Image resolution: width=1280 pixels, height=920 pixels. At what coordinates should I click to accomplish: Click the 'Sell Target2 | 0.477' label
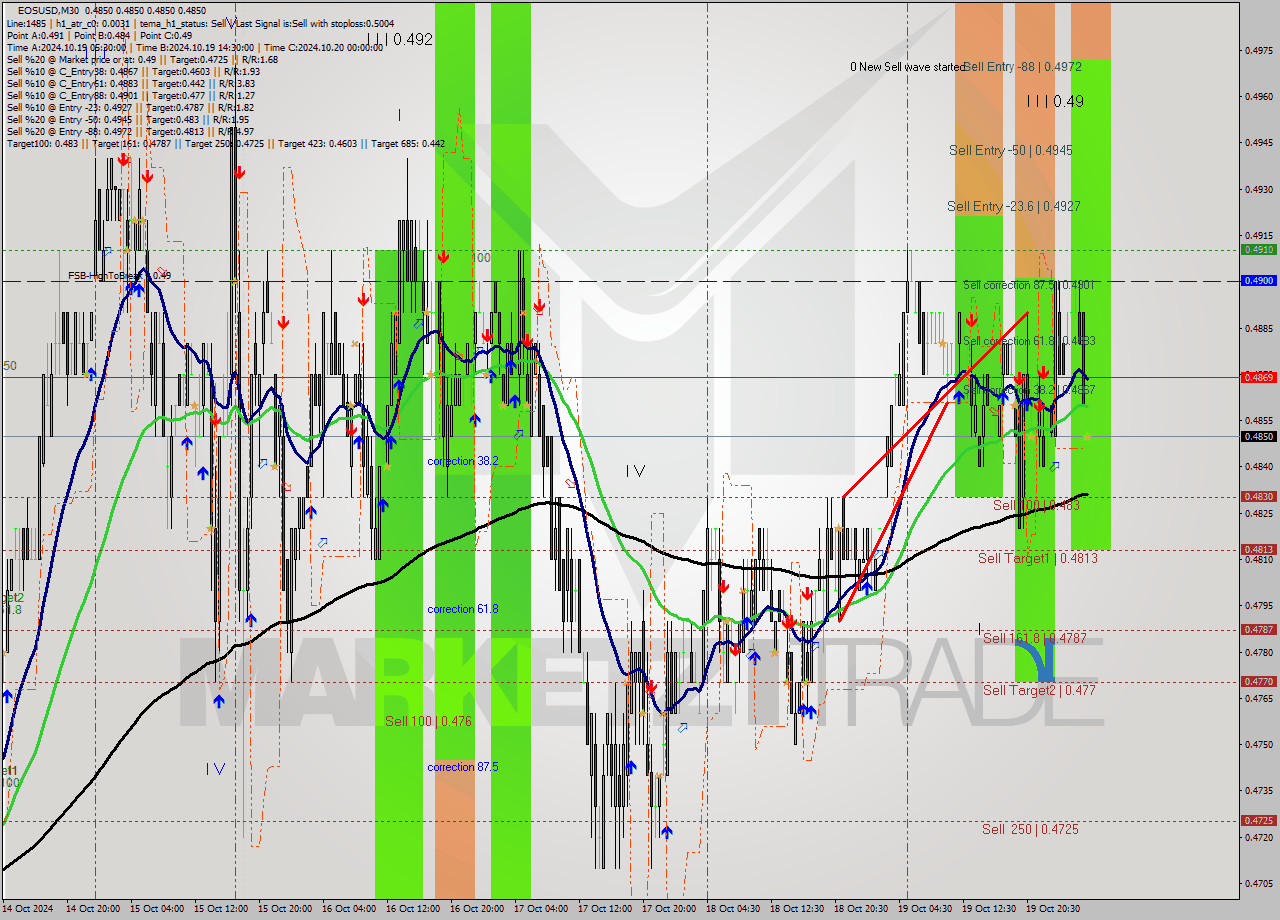[1039, 690]
